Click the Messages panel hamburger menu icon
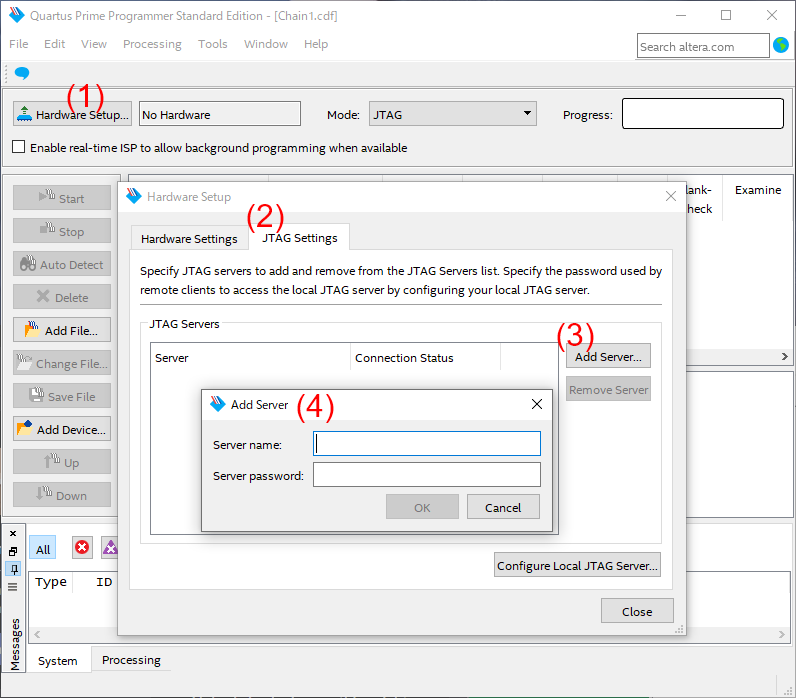The height and width of the screenshot is (699, 797). (x=13, y=587)
